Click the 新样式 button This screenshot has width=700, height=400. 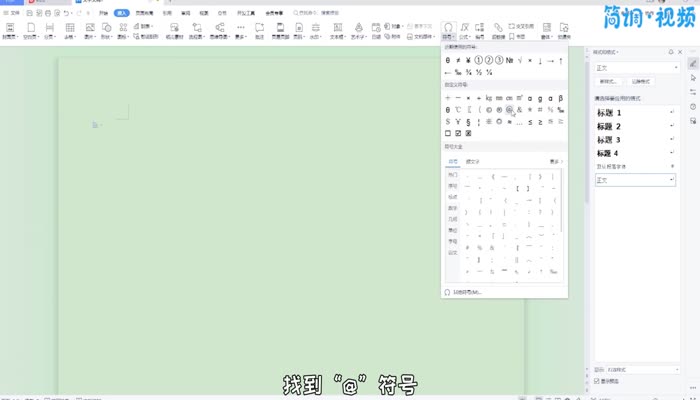click(x=607, y=82)
